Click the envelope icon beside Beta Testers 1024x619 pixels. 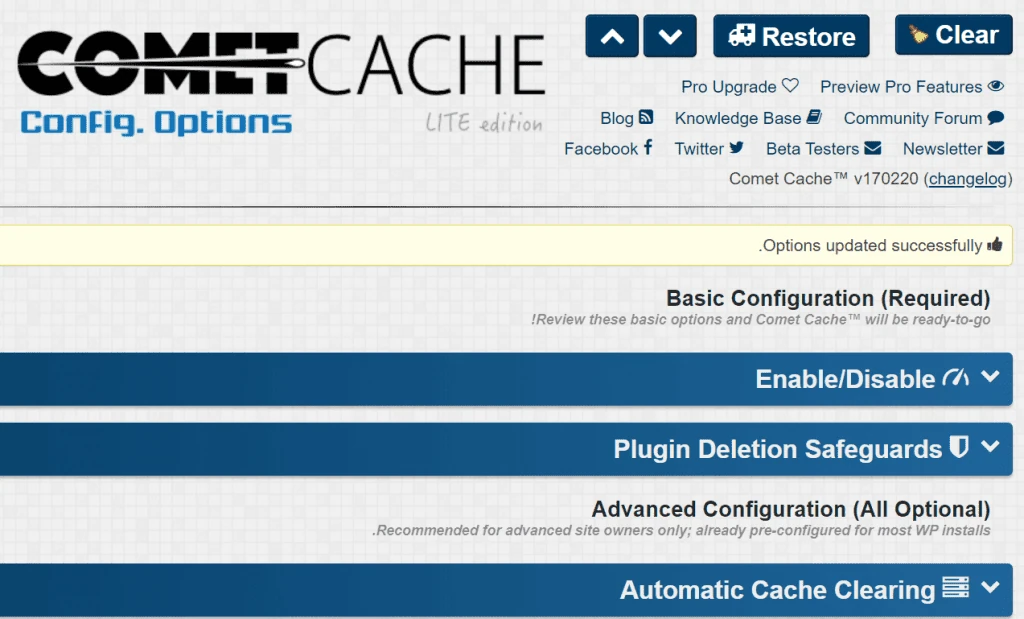pyautogui.click(x=872, y=148)
